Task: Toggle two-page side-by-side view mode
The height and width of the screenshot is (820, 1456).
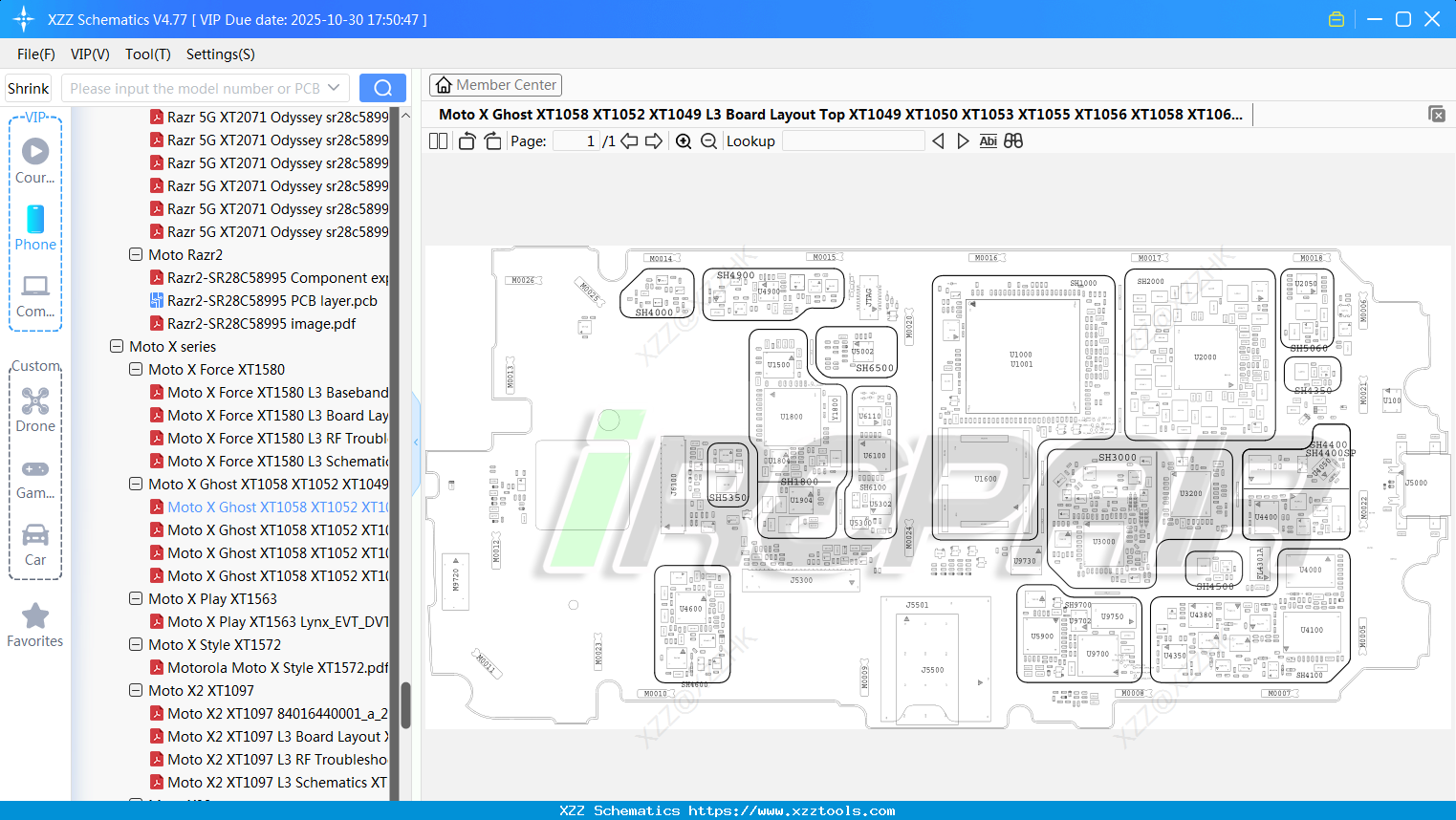Action: tap(438, 140)
